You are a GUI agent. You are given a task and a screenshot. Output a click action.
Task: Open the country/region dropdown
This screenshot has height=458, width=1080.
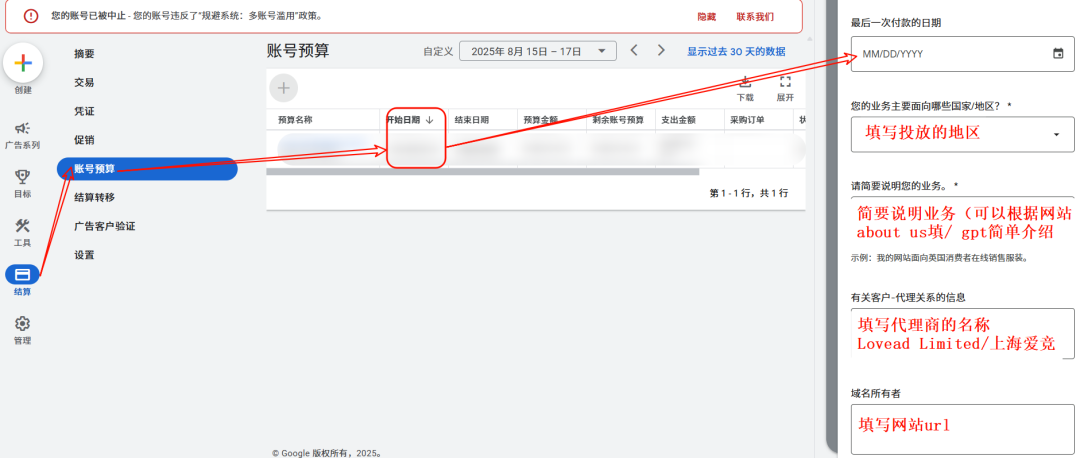[963, 134]
